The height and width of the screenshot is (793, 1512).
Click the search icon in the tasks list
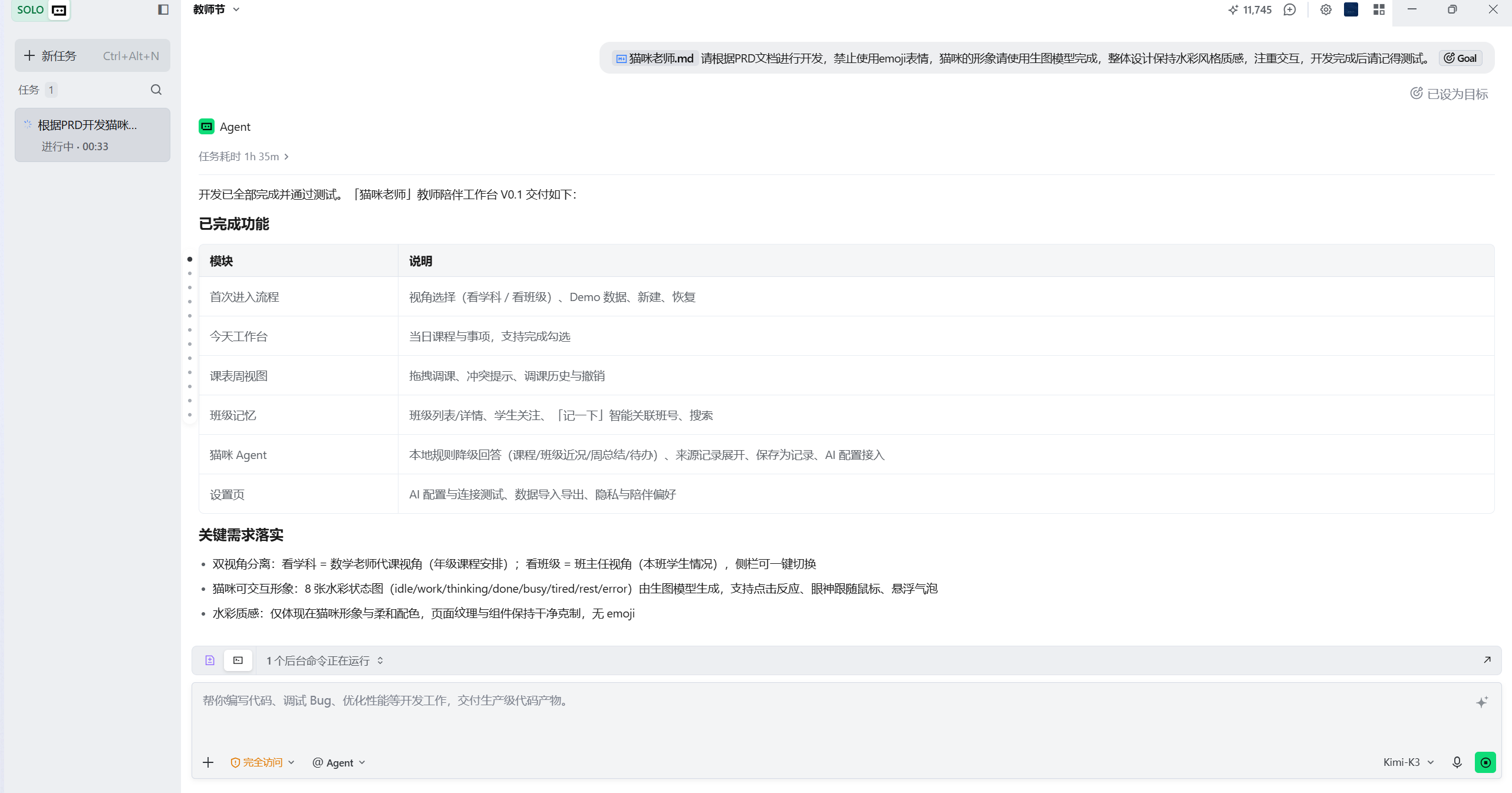[x=156, y=90]
